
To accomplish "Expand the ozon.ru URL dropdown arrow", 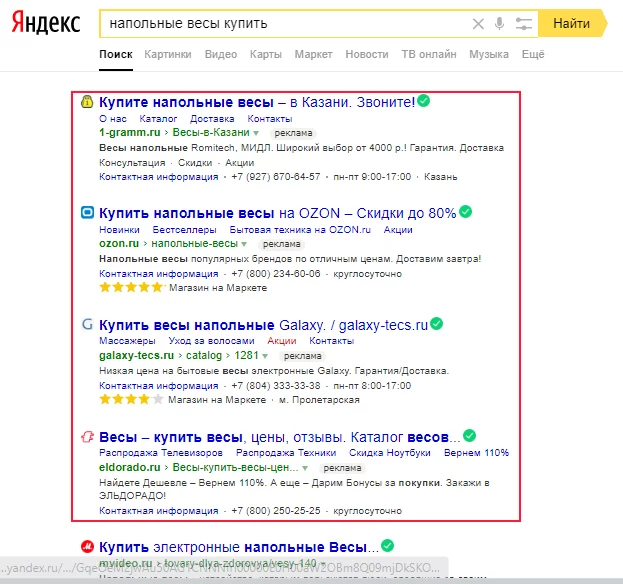I will [x=244, y=244].
